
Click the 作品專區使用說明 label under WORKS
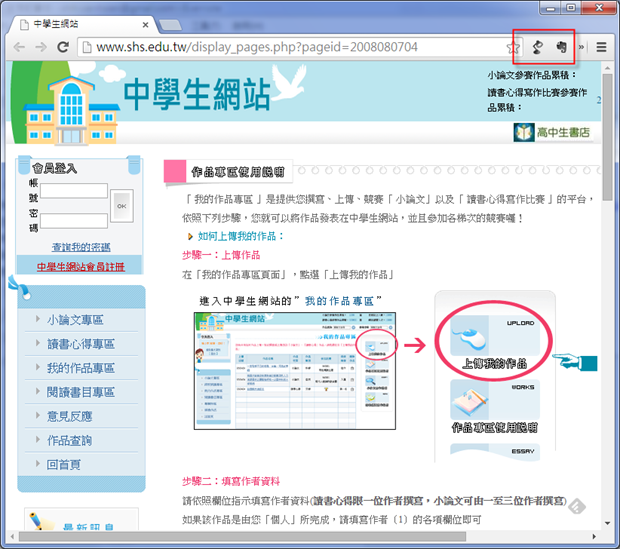[495, 428]
